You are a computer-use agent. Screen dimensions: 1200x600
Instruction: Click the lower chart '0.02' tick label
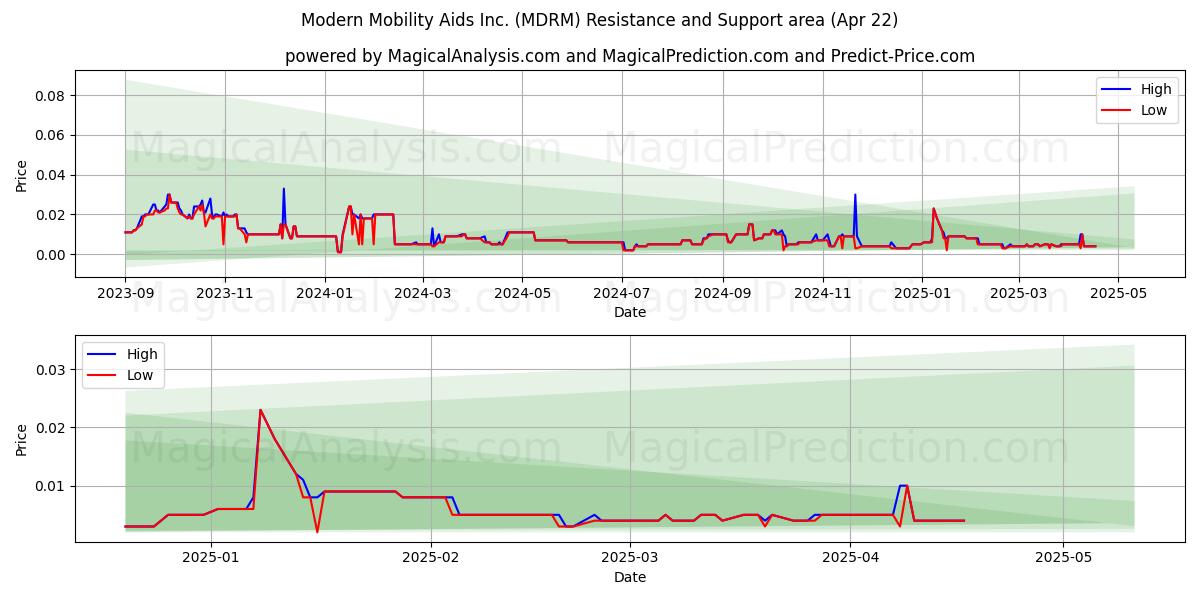(51, 428)
